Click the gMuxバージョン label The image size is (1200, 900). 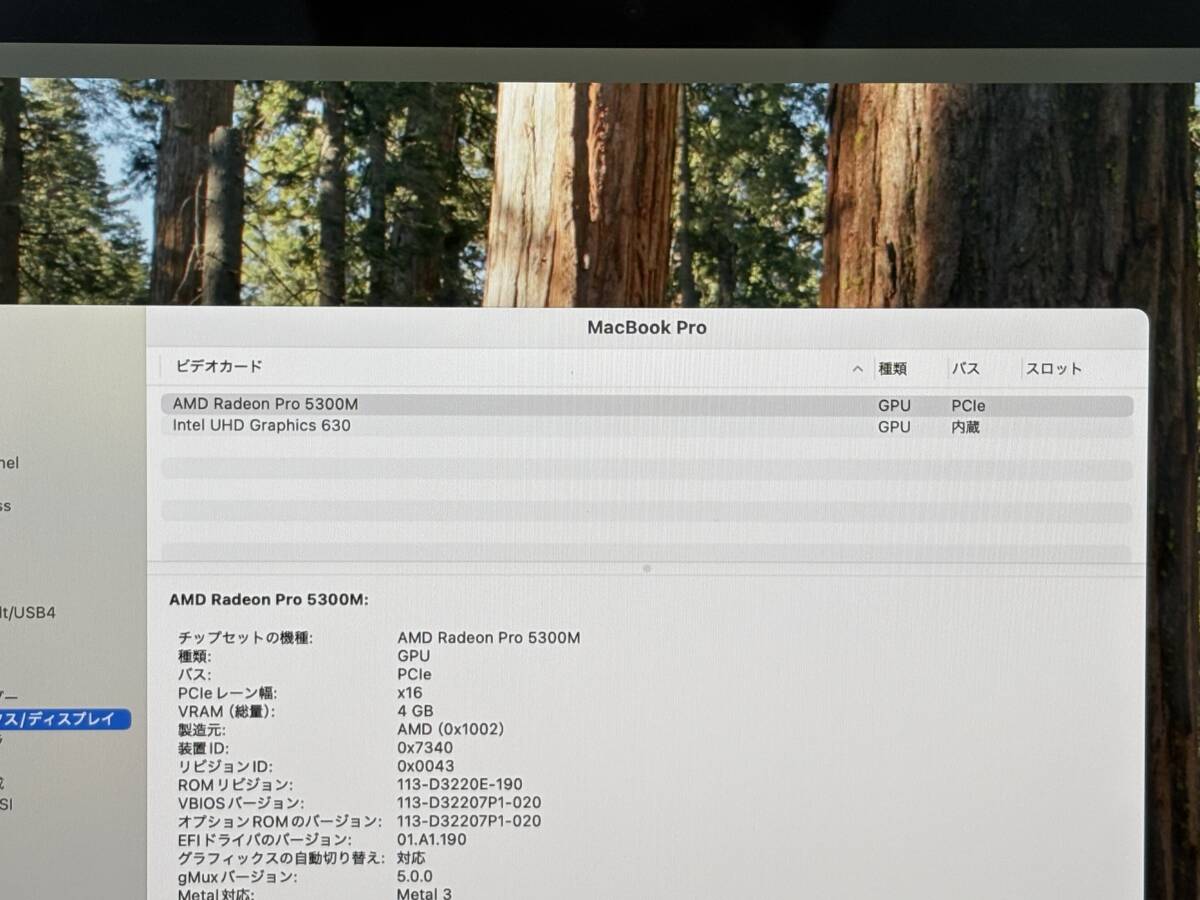237,877
